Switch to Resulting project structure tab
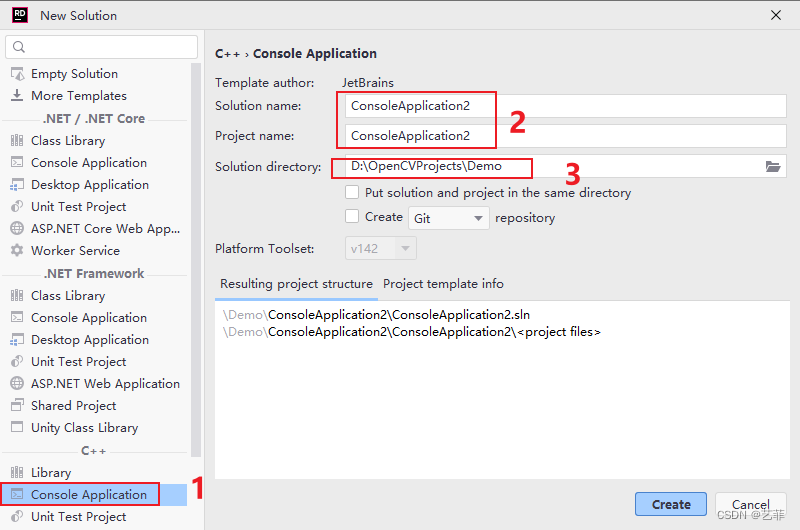 tap(296, 284)
